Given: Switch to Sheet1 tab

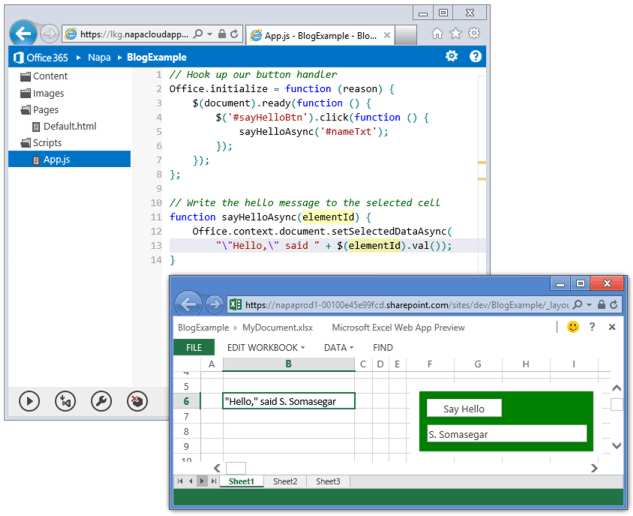Looking at the screenshot, I should click(241, 481).
